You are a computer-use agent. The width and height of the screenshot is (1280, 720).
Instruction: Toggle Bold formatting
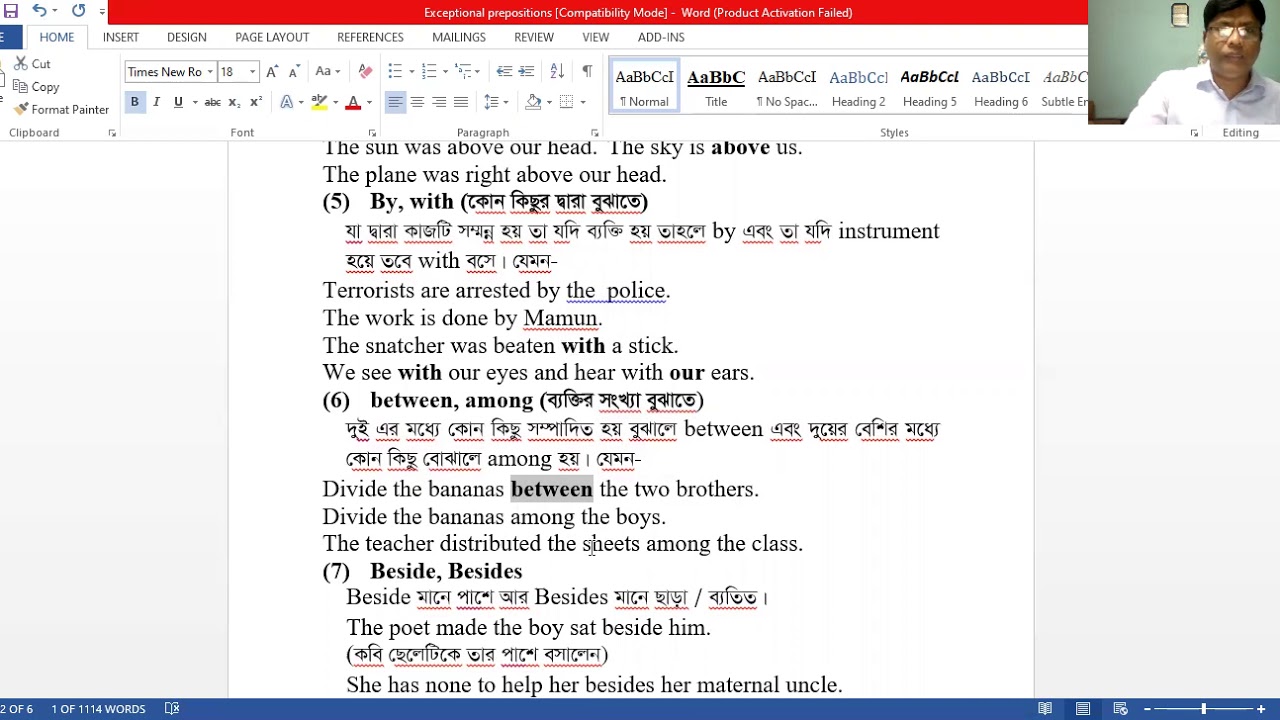tap(134, 102)
